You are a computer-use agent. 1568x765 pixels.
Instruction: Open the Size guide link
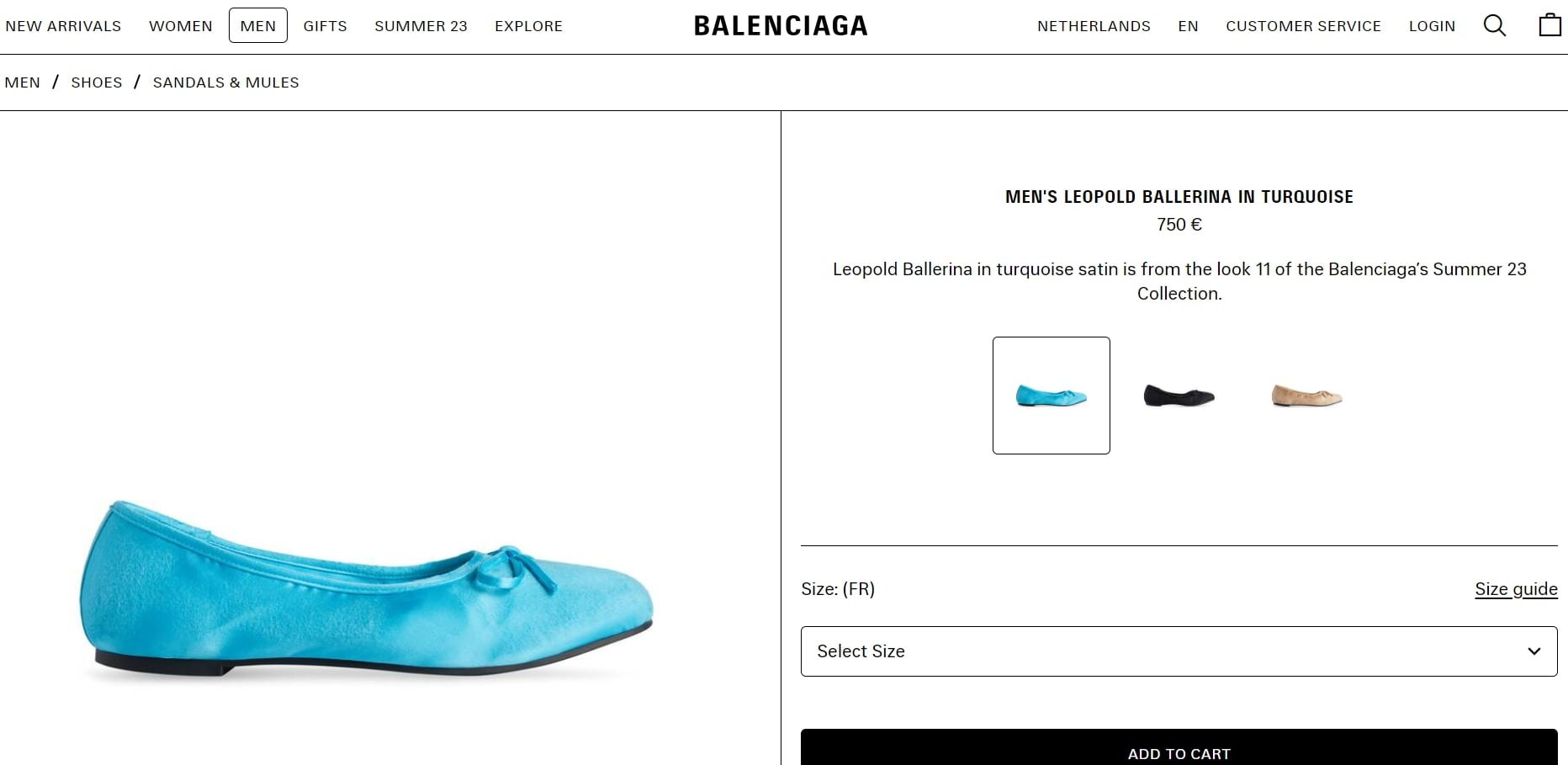tap(1516, 589)
